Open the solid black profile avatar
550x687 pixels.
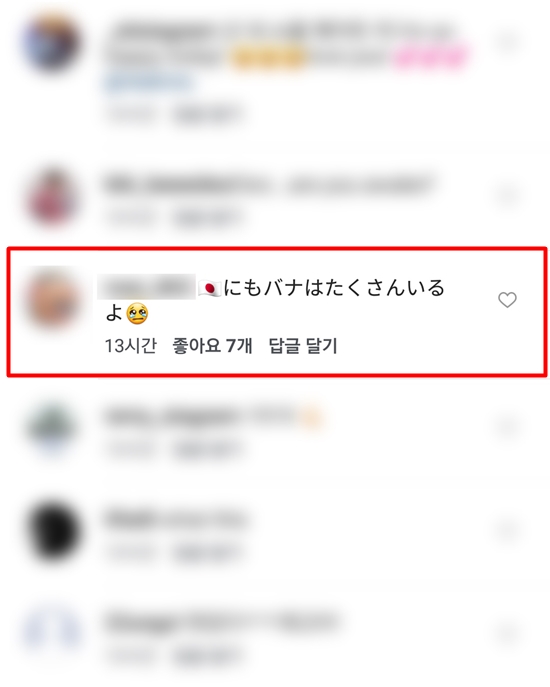(53, 532)
